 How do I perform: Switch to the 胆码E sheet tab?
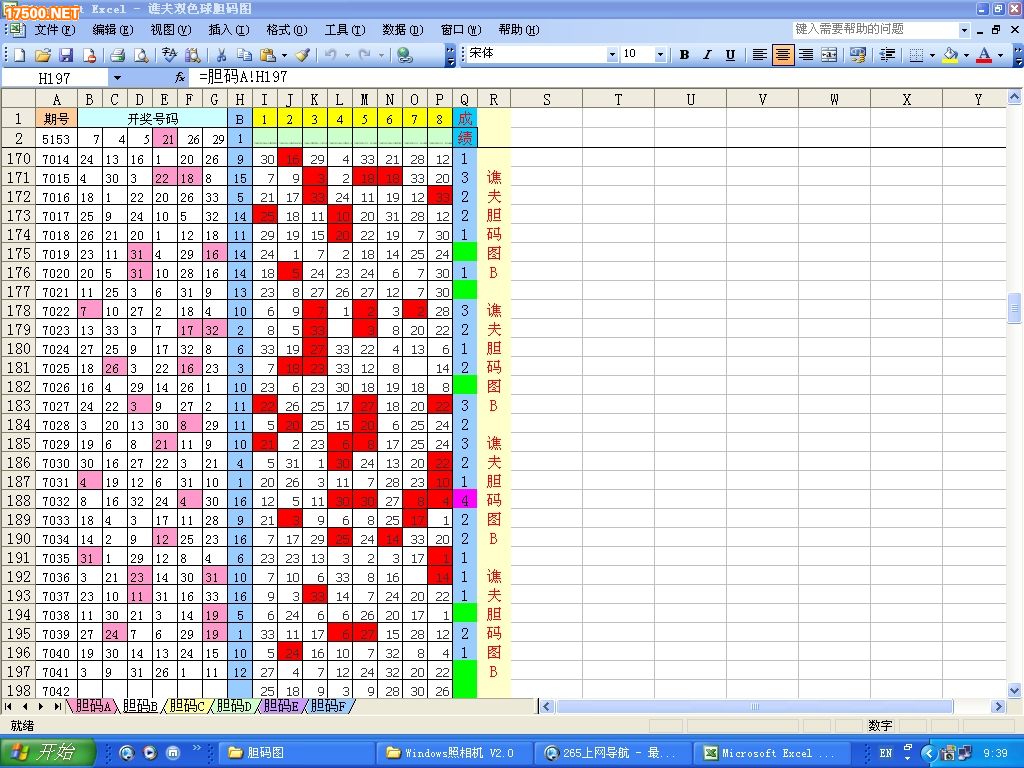coord(281,706)
